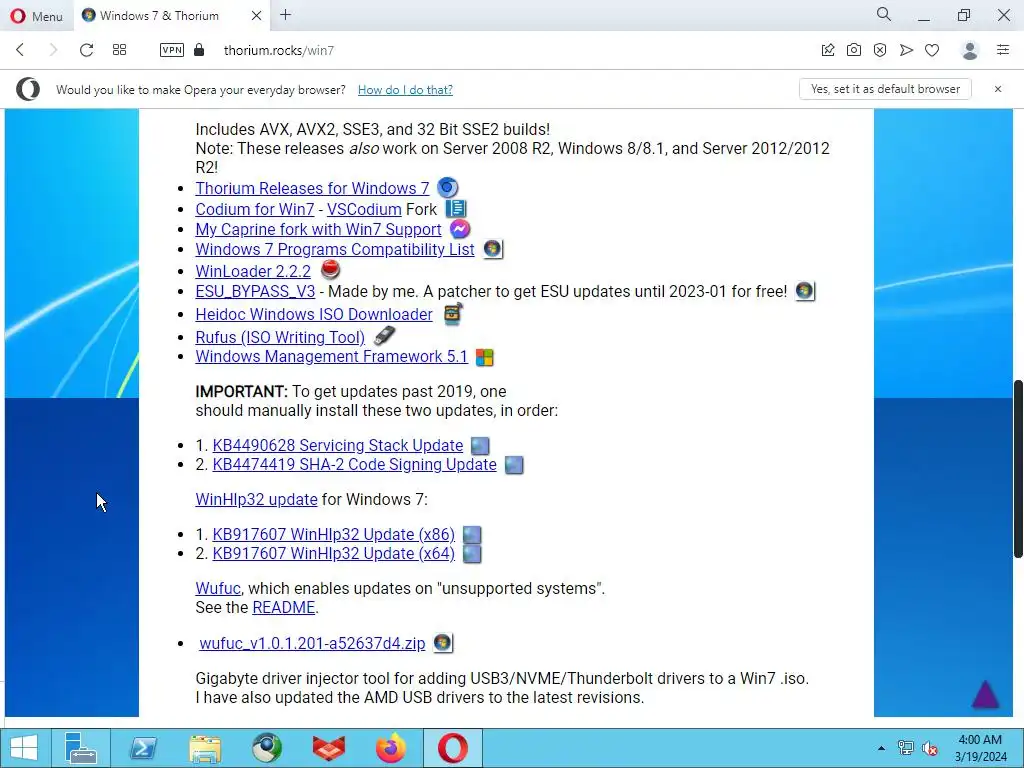The height and width of the screenshot is (768, 1024).
Task: Open Codium for Win7 link
Action: (255, 209)
